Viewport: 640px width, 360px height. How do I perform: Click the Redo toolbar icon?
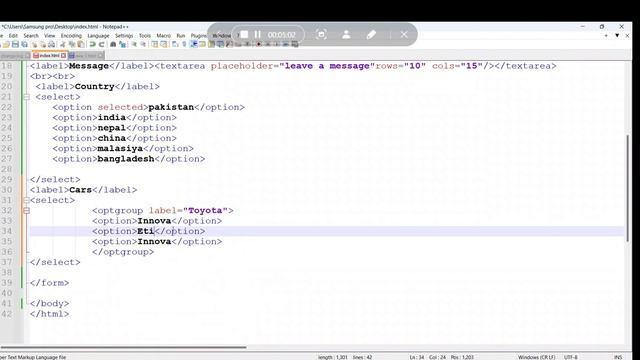pyautogui.click(x=102, y=44)
